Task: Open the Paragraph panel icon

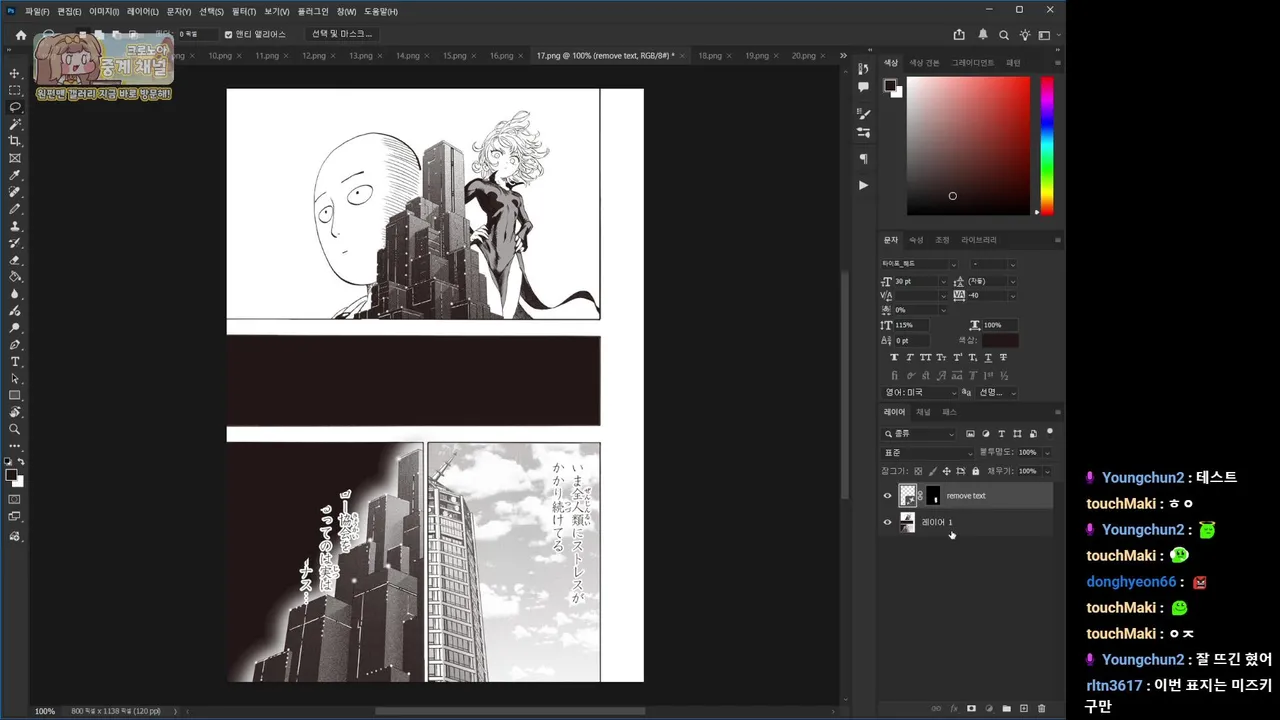Action: point(863,159)
